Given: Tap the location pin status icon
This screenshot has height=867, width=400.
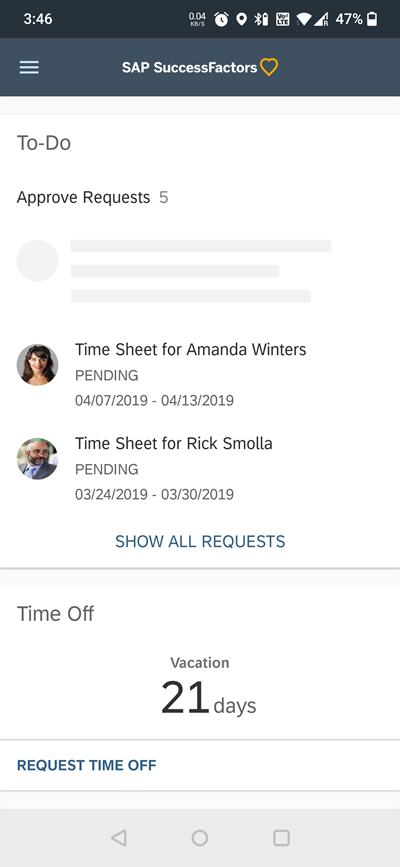Looking at the screenshot, I should [x=241, y=19].
